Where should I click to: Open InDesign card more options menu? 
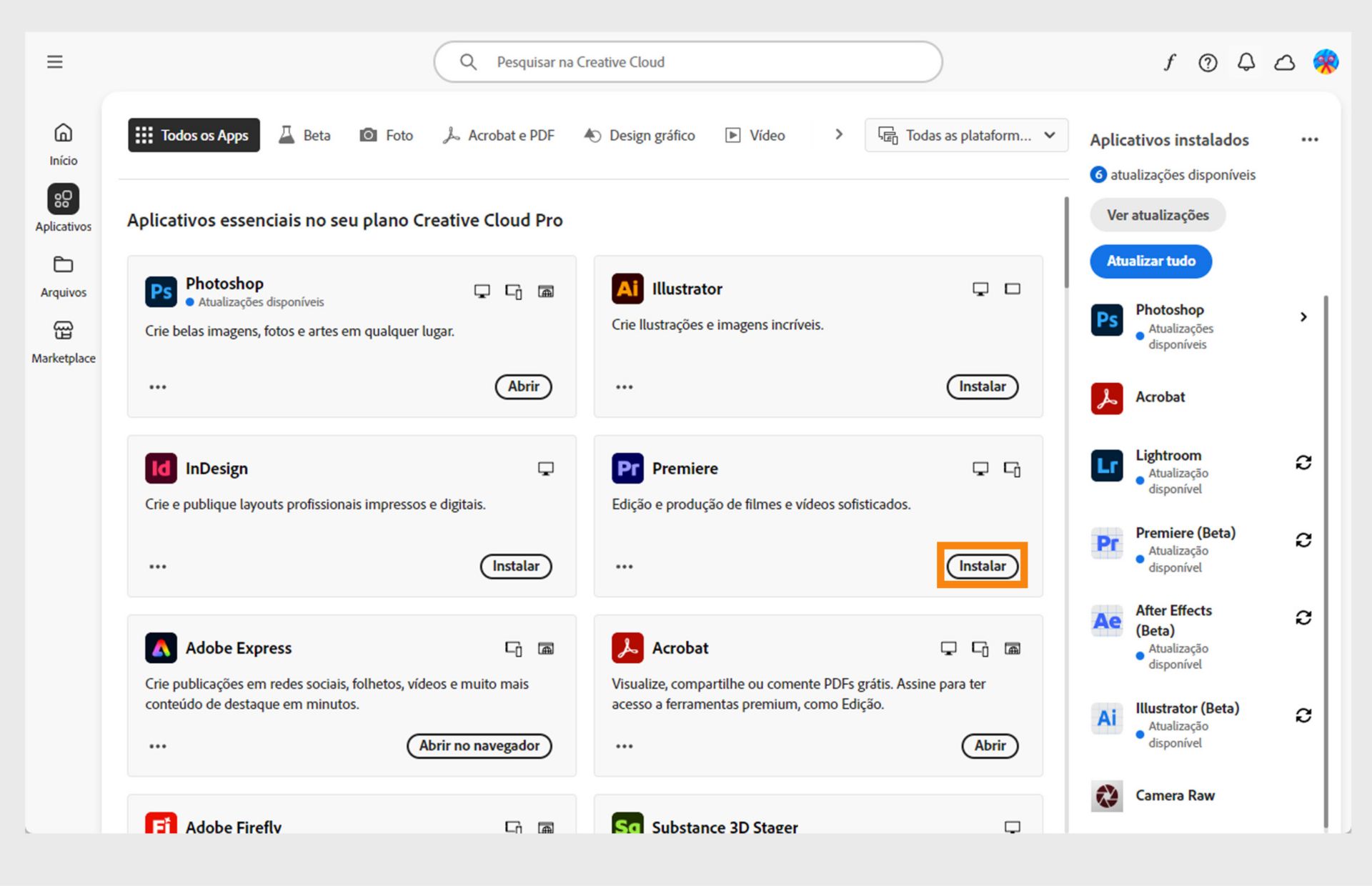tap(158, 567)
